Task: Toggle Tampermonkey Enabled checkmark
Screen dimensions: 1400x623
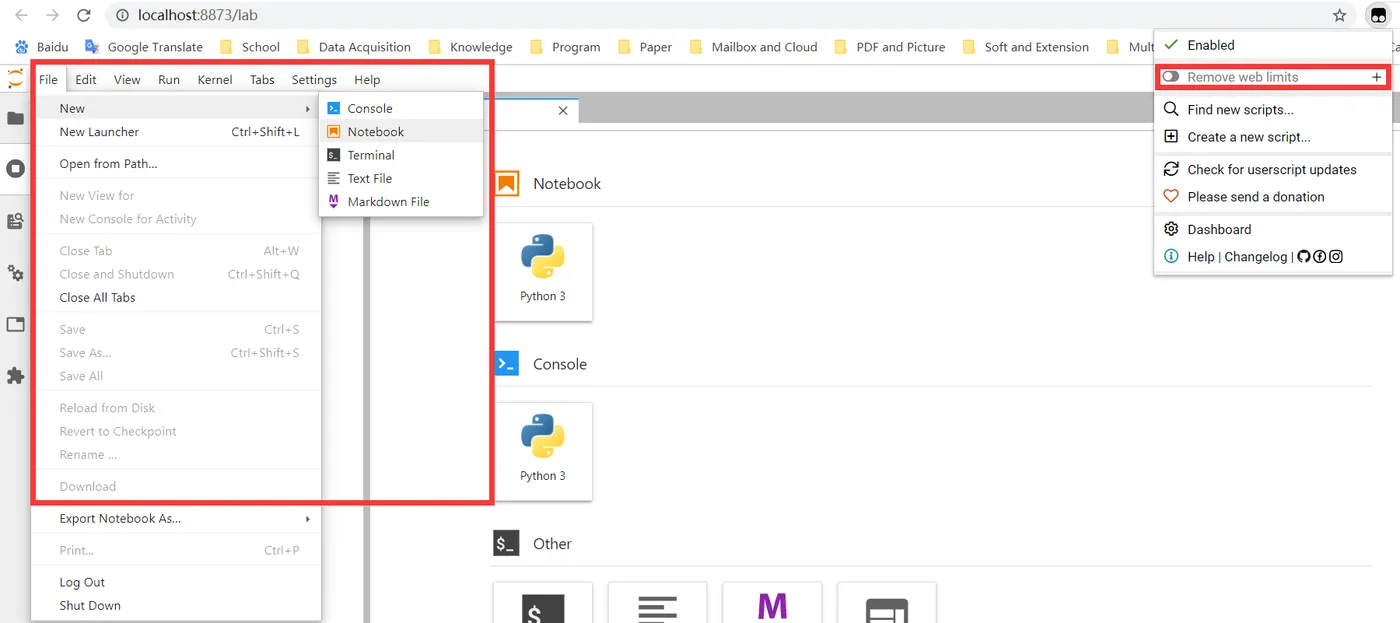Action: click(x=1172, y=45)
